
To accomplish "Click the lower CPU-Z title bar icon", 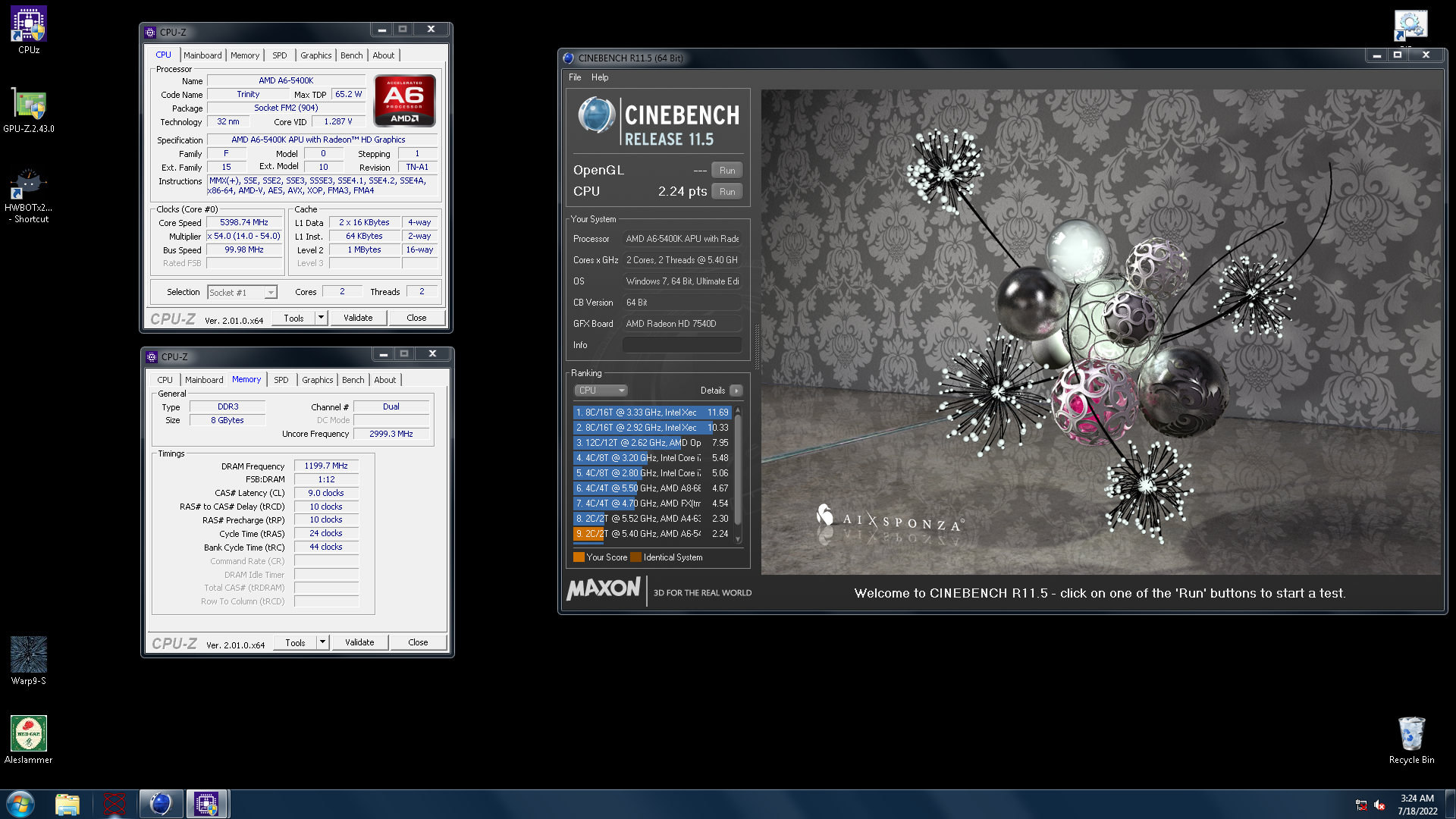I will pos(152,356).
